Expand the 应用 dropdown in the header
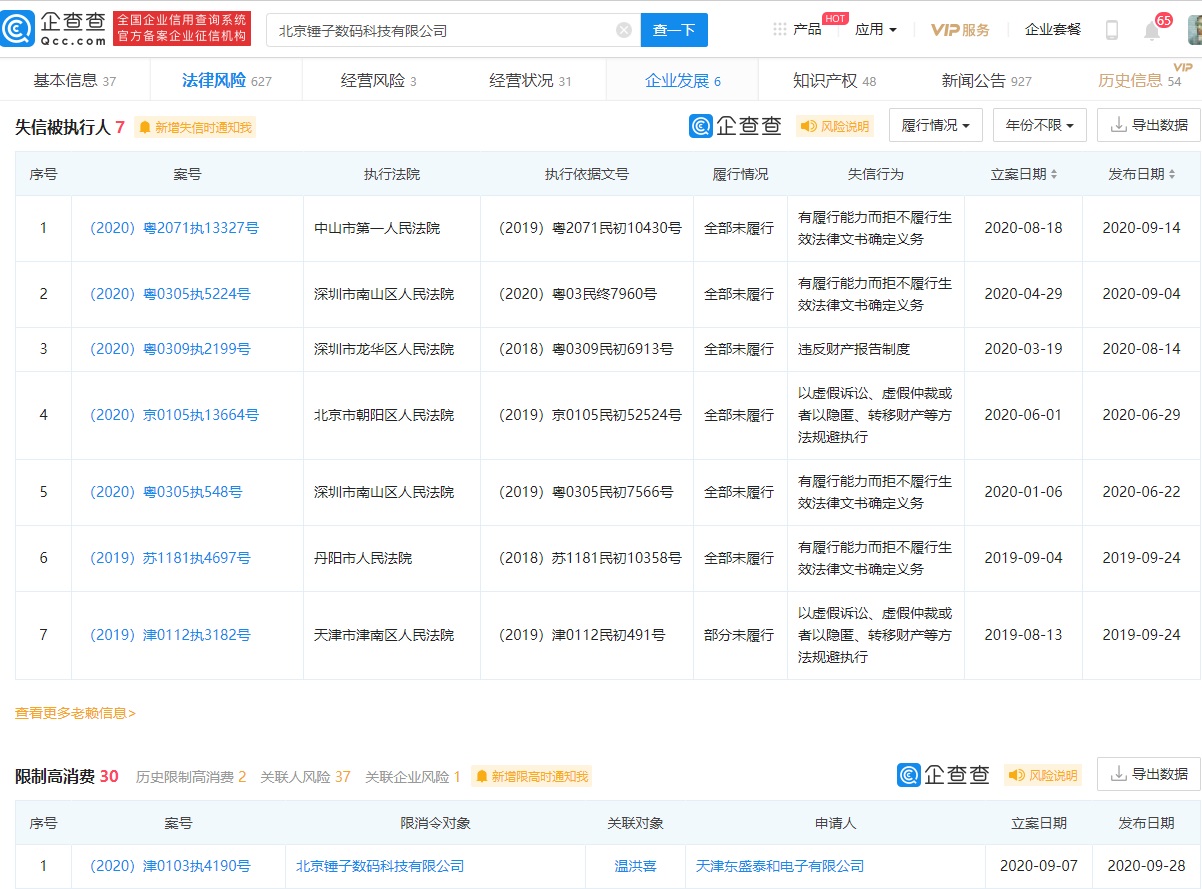The image size is (1202, 889). pos(875,29)
